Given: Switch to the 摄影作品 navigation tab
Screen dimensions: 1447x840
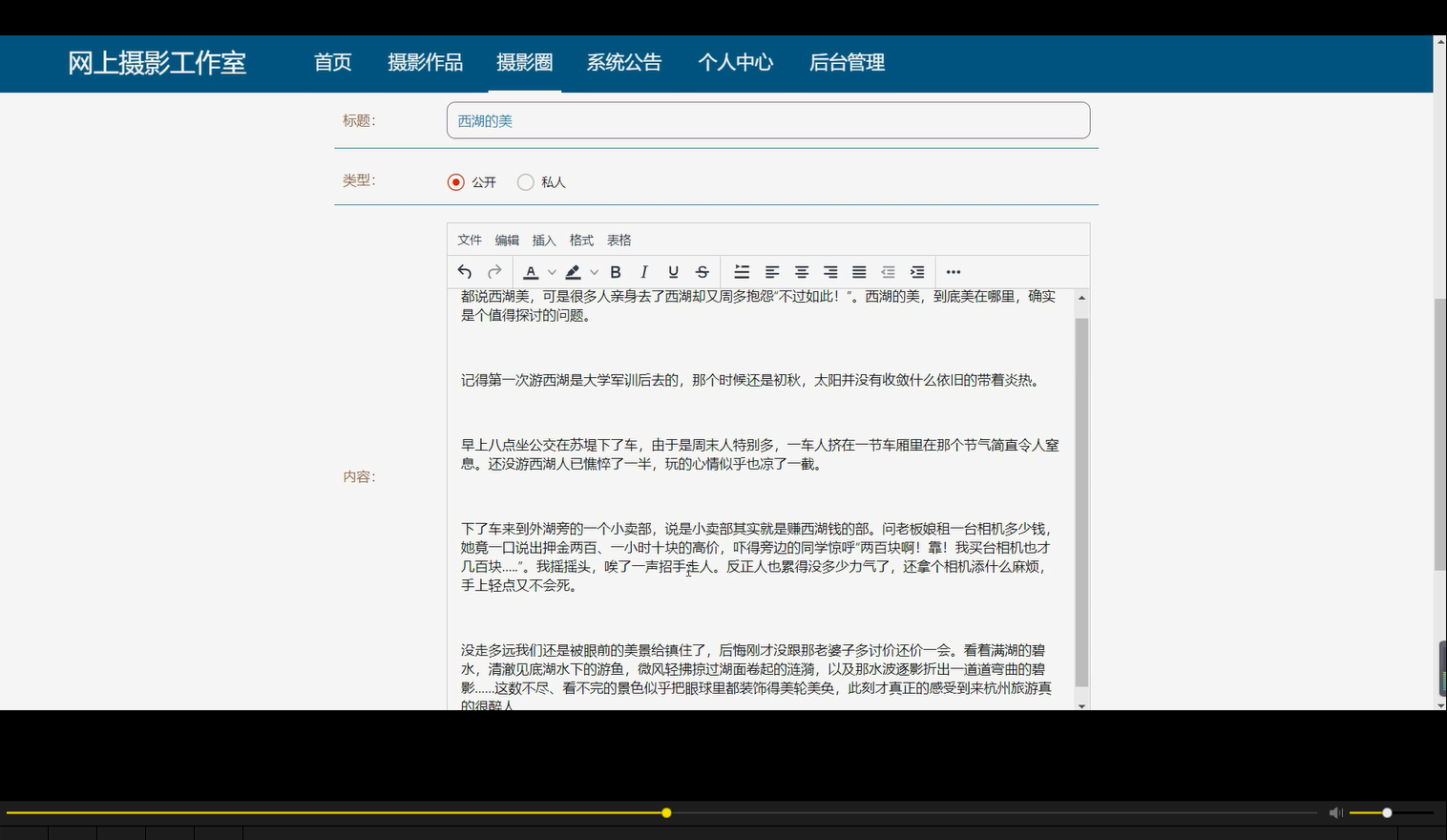Looking at the screenshot, I should point(425,62).
